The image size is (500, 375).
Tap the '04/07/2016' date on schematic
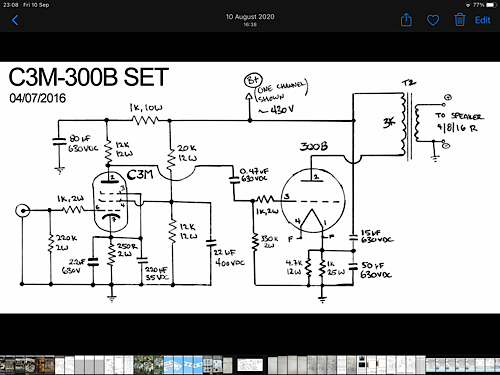(x=38, y=98)
